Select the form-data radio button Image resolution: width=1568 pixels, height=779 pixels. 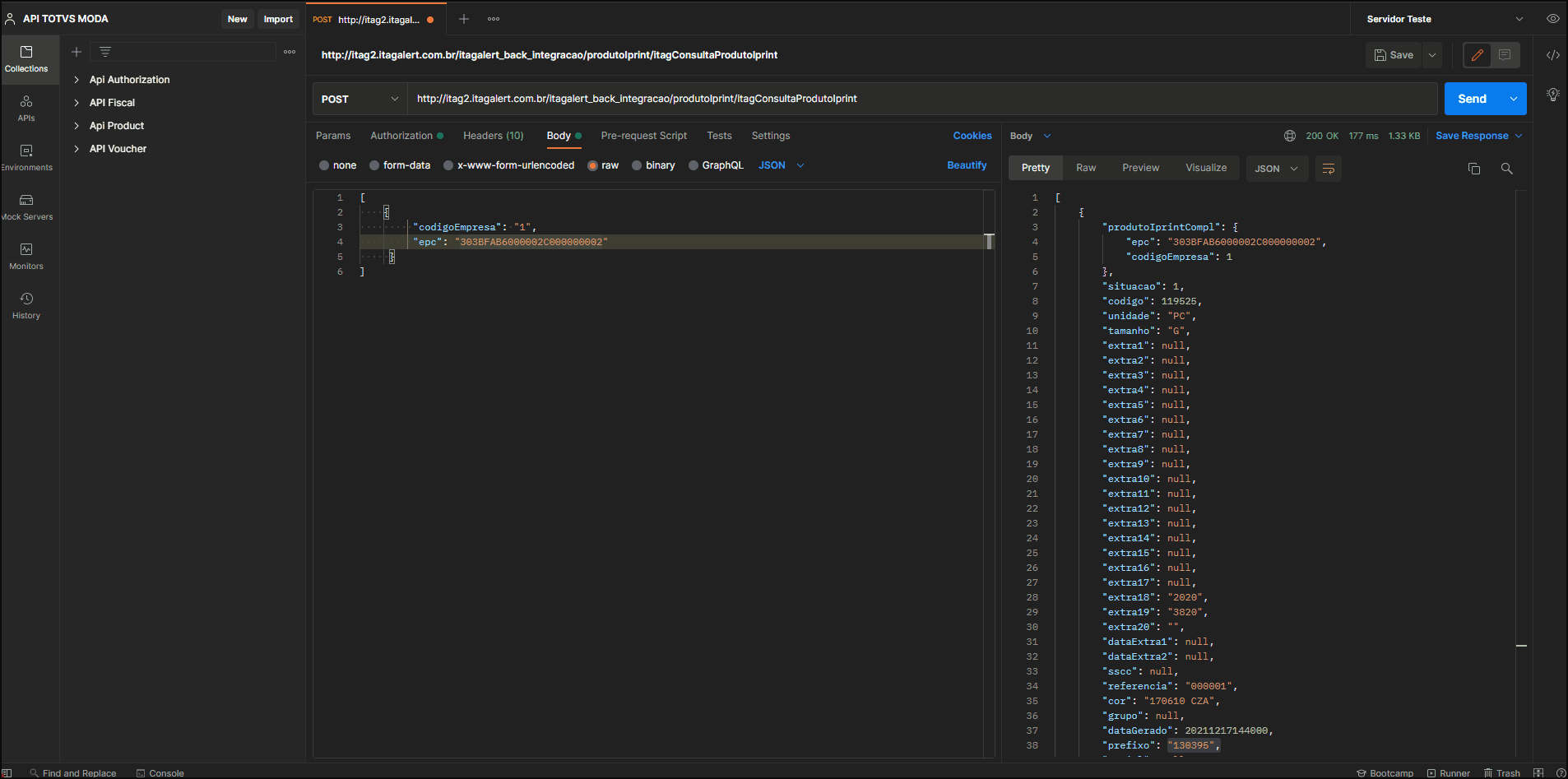pyautogui.click(x=374, y=165)
